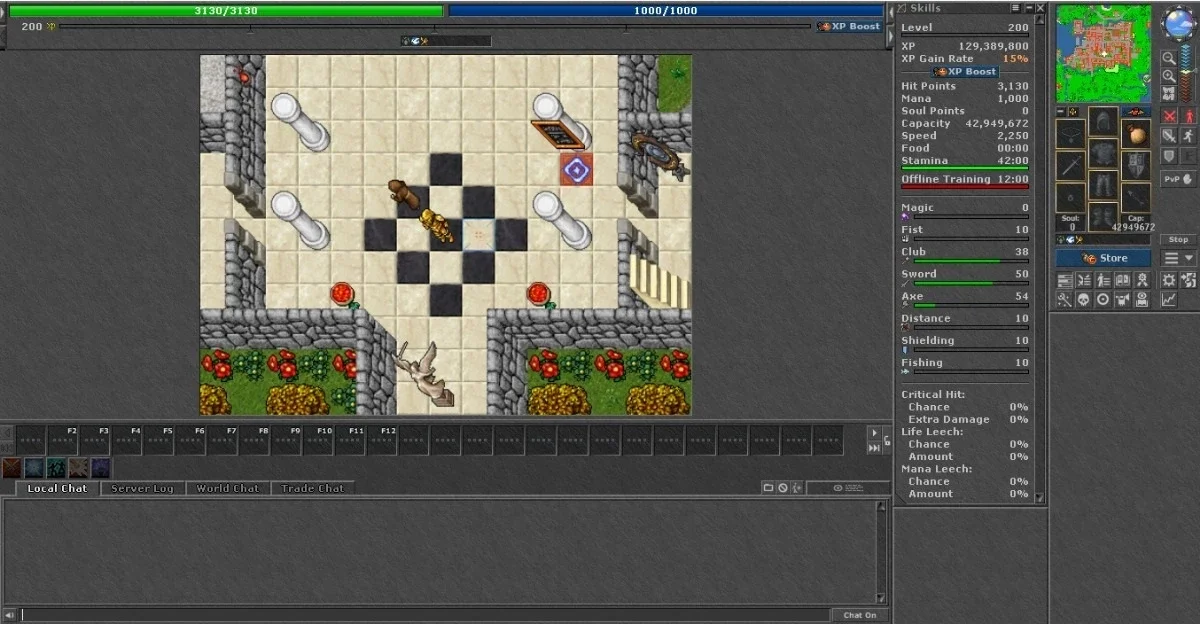This screenshot has height=624, width=1200.
Task: Click the purple teleport tile in the game view
Action: click(576, 169)
